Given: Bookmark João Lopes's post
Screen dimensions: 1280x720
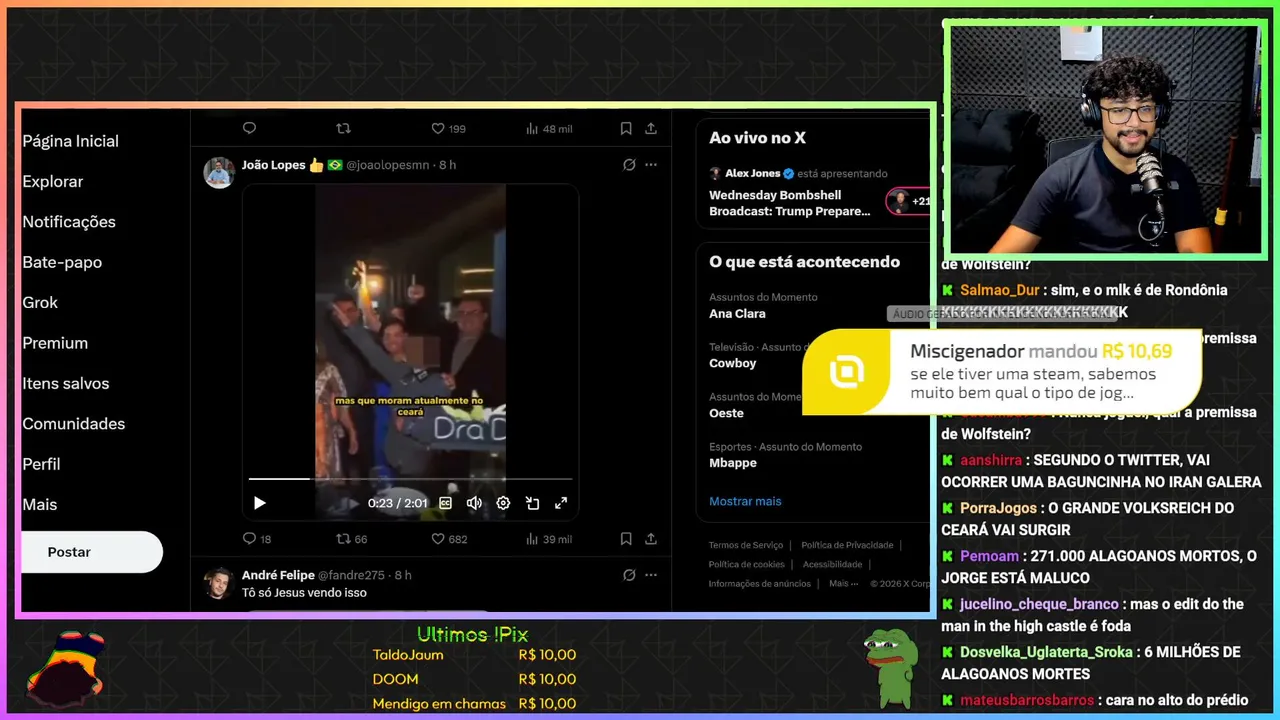Looking at the screenshot, I should click(x=626, y=539).
